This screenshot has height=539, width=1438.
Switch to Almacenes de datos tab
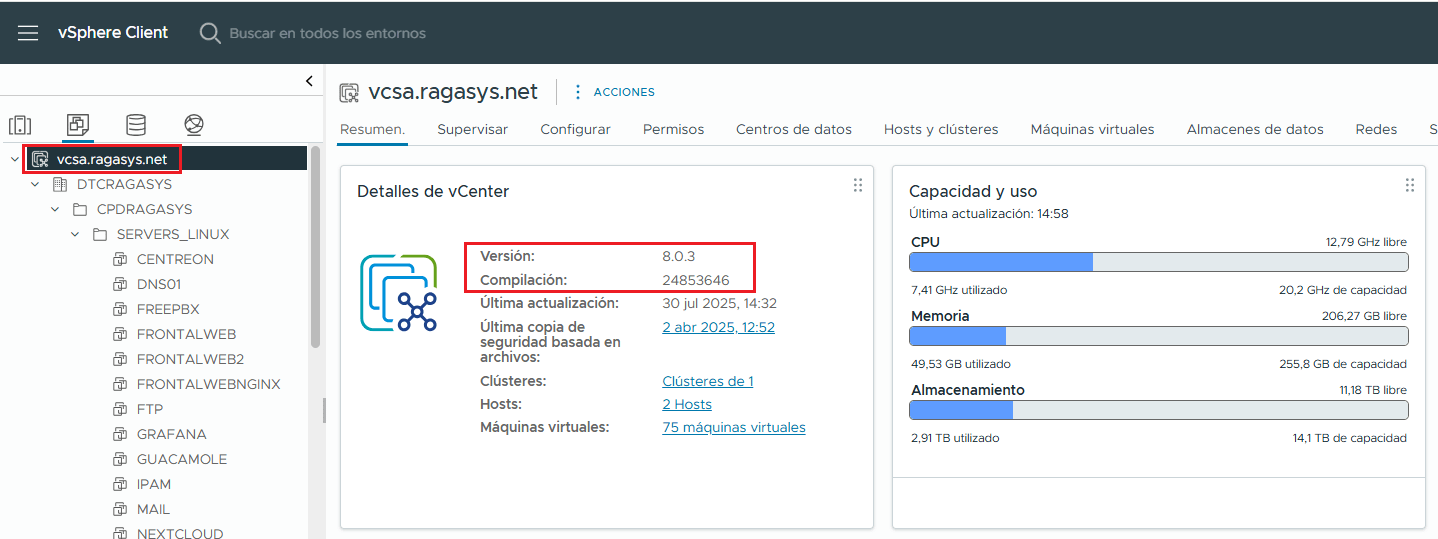[x=1255, y=129]
